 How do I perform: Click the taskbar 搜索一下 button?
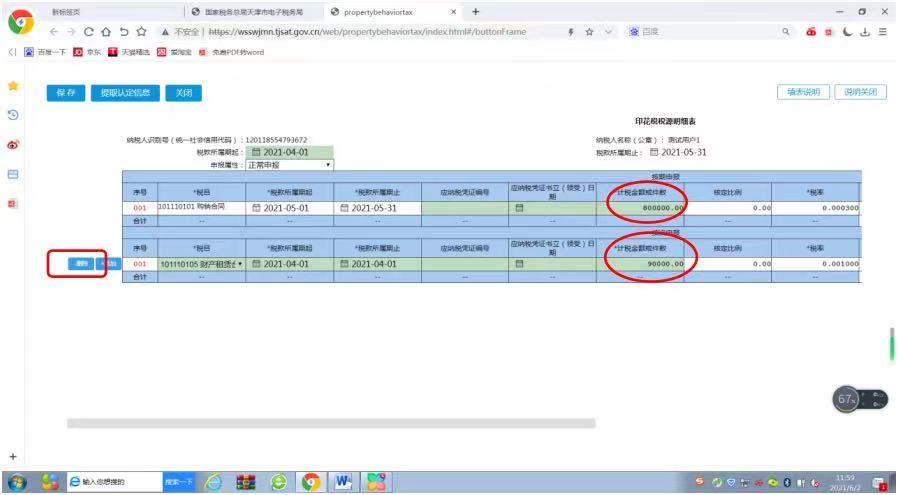(178, 482)
